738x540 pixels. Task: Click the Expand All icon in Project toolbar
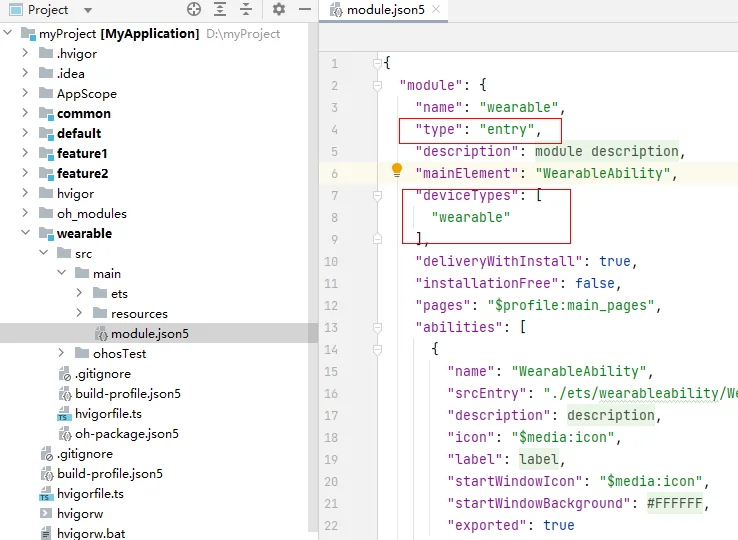click(220, 9)
